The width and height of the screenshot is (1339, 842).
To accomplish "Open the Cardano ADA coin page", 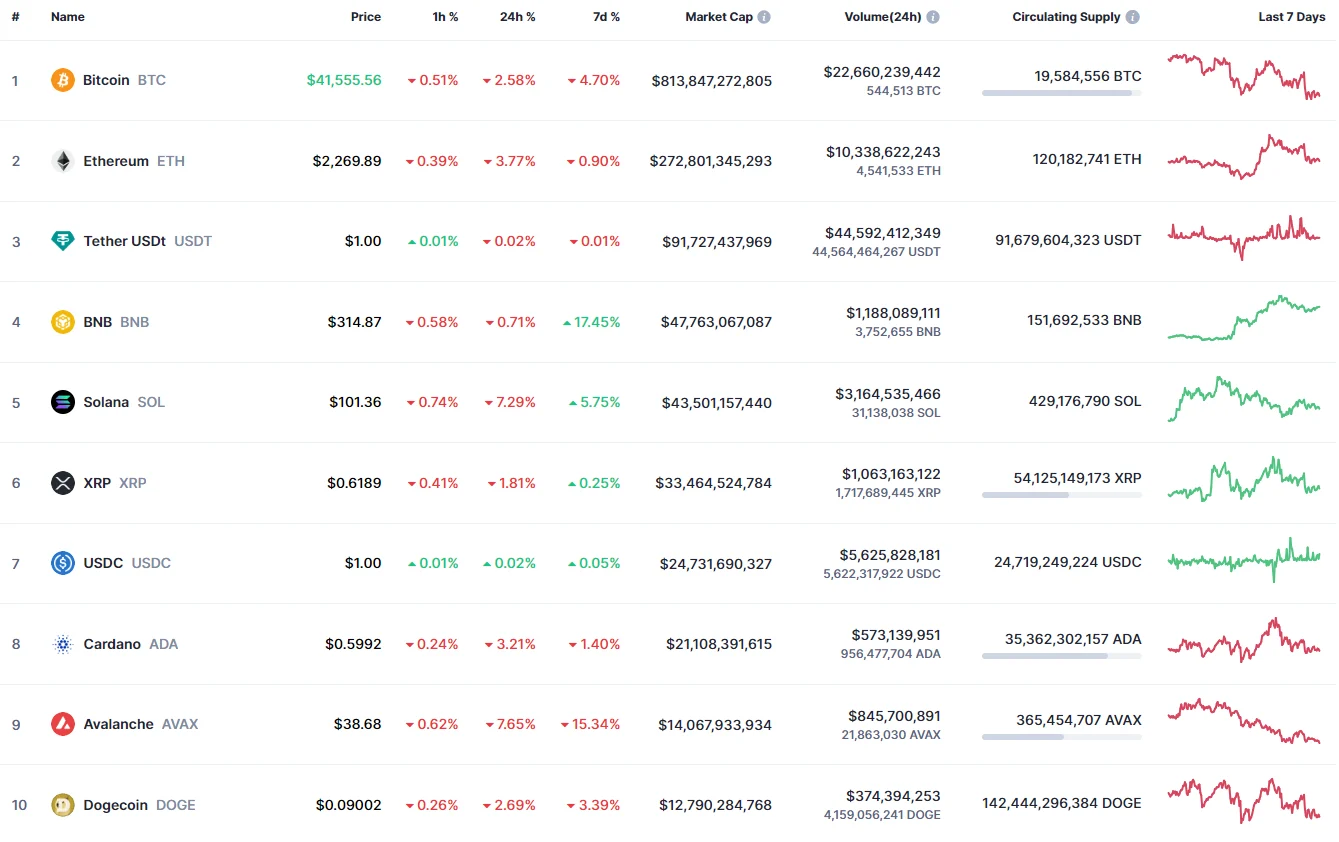I will pos(112,644).
